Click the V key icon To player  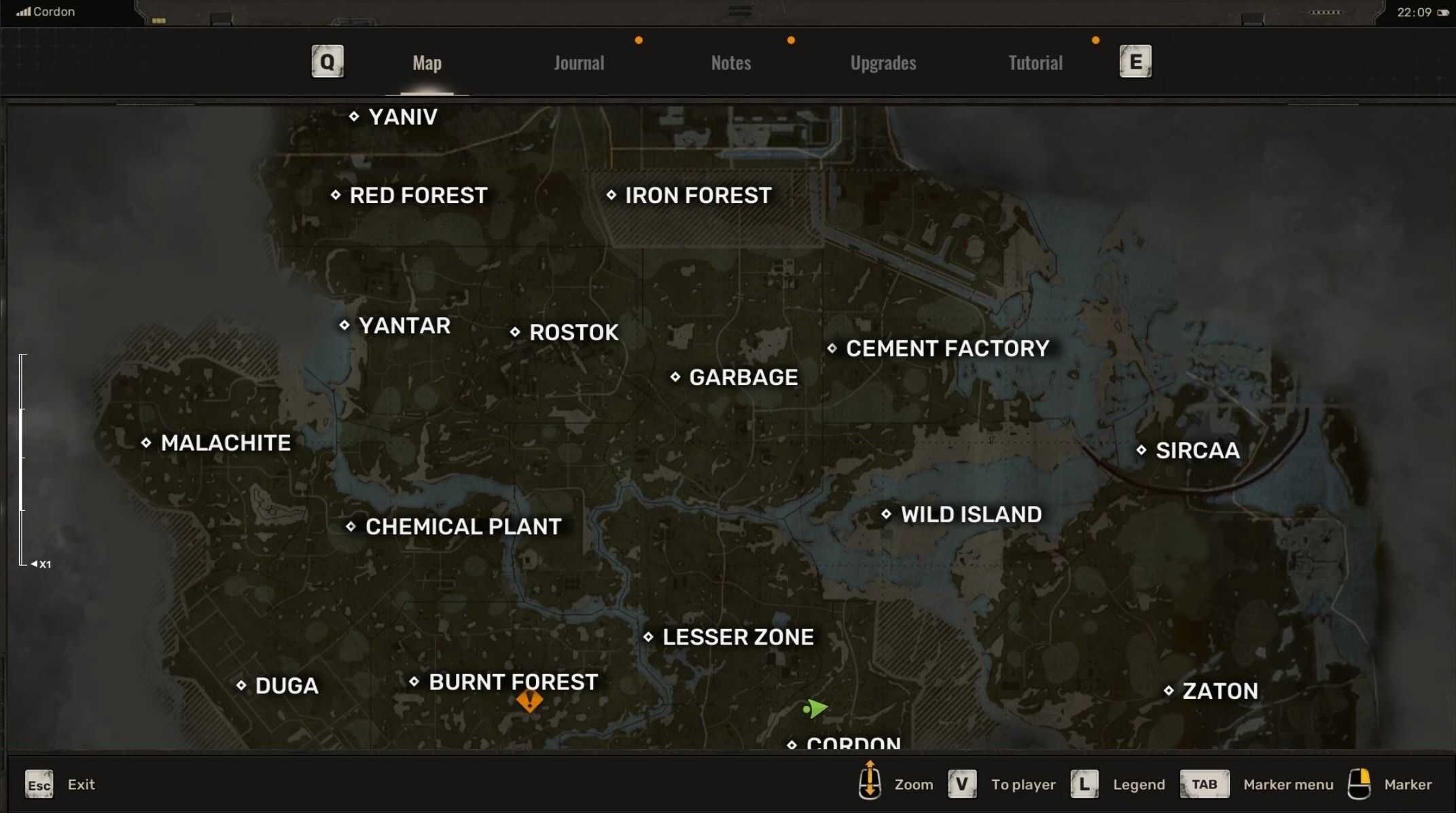click(961, 784)
